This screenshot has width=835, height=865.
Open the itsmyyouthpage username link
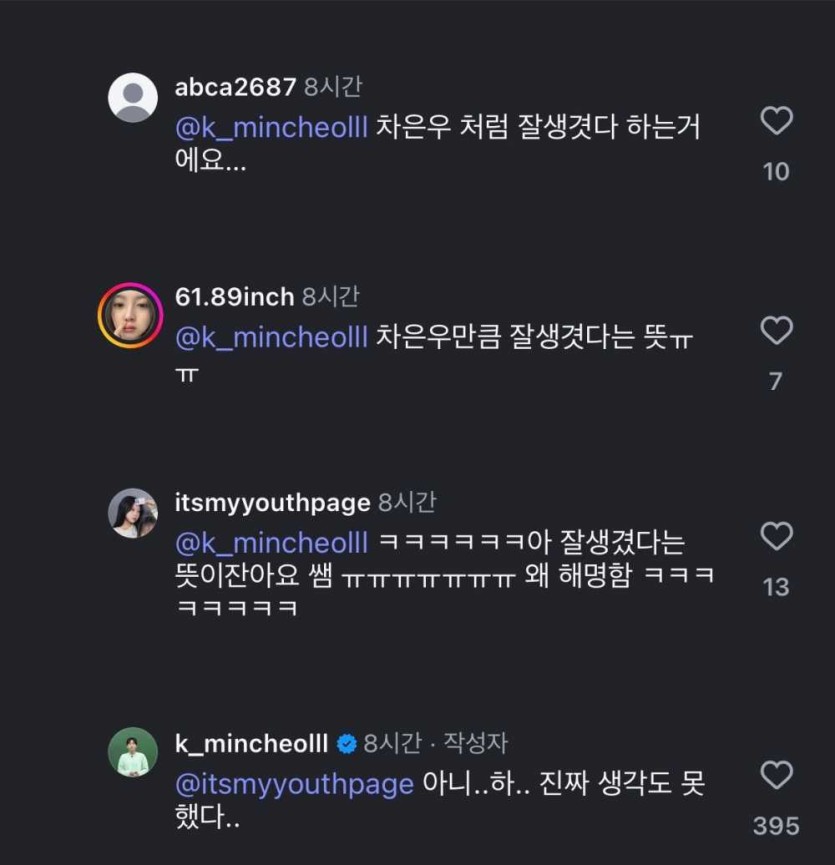(272, 503)
